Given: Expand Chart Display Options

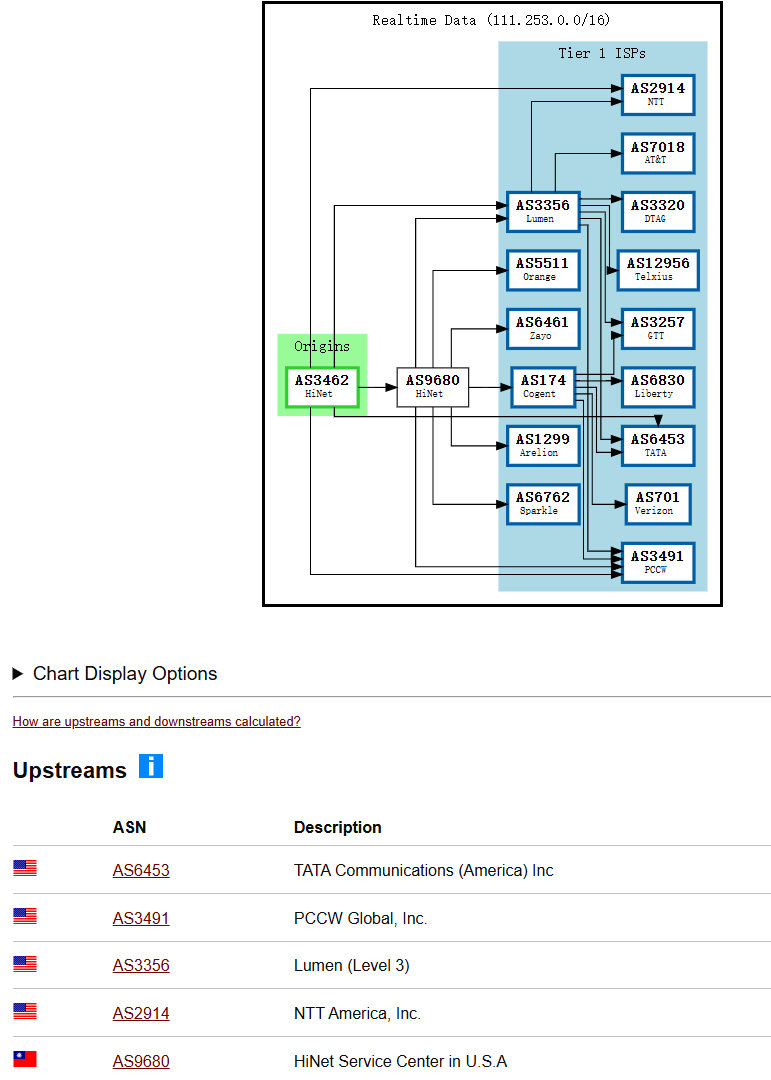Looking at the screenshot, I should pyautogui.click(x=115, y=674).
